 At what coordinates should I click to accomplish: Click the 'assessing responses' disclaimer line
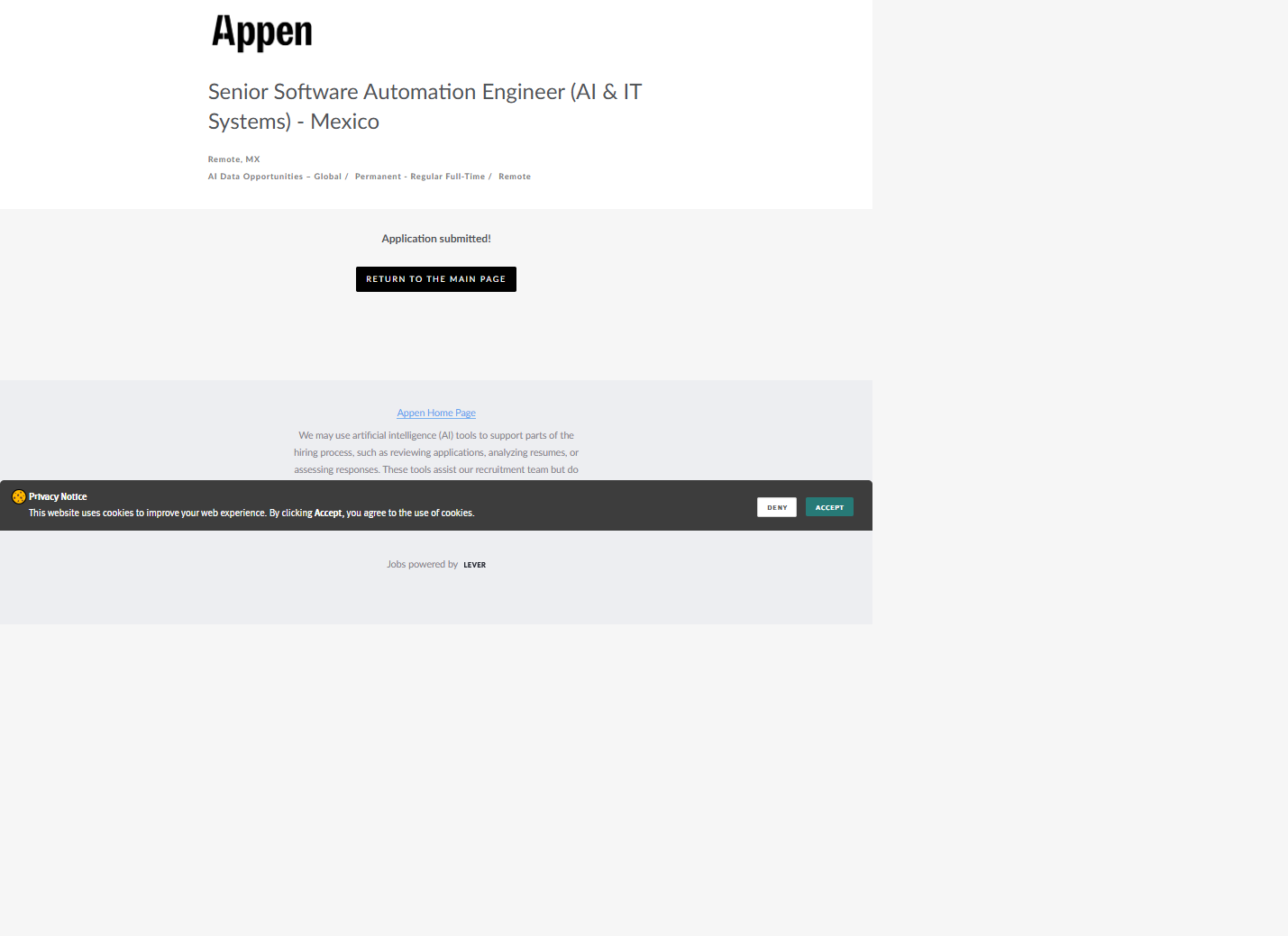point(436,469)
